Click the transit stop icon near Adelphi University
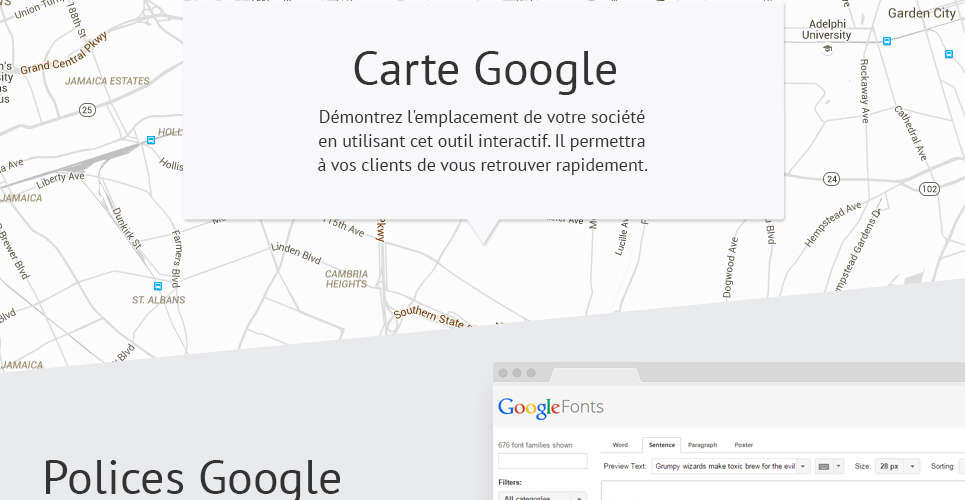 pyautogui.click(x=887, y=41)
